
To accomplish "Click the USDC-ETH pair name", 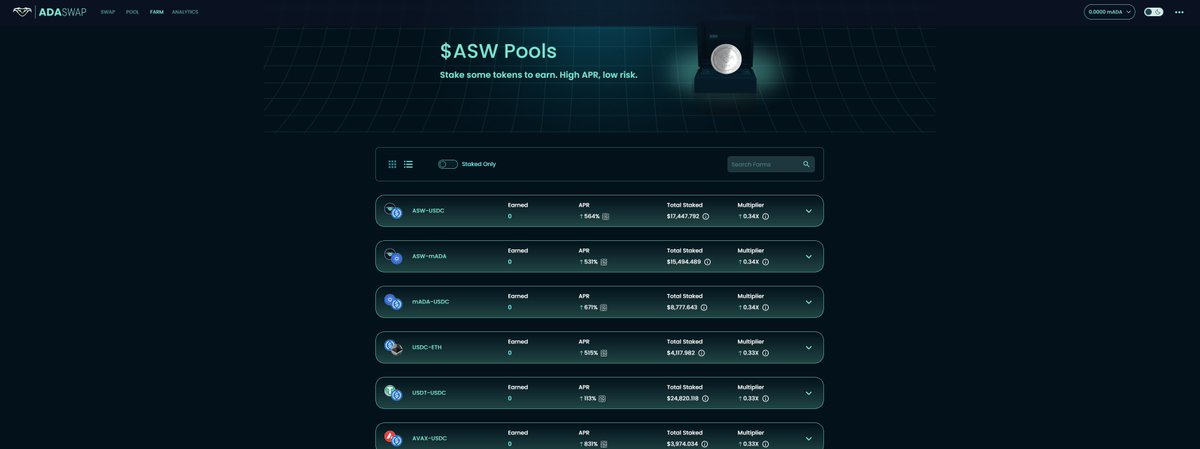I will [x=427, y=347].
